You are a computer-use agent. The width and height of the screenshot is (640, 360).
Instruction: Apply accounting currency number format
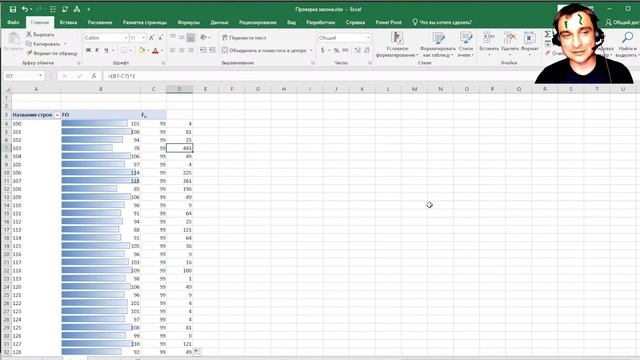point(322,50)
